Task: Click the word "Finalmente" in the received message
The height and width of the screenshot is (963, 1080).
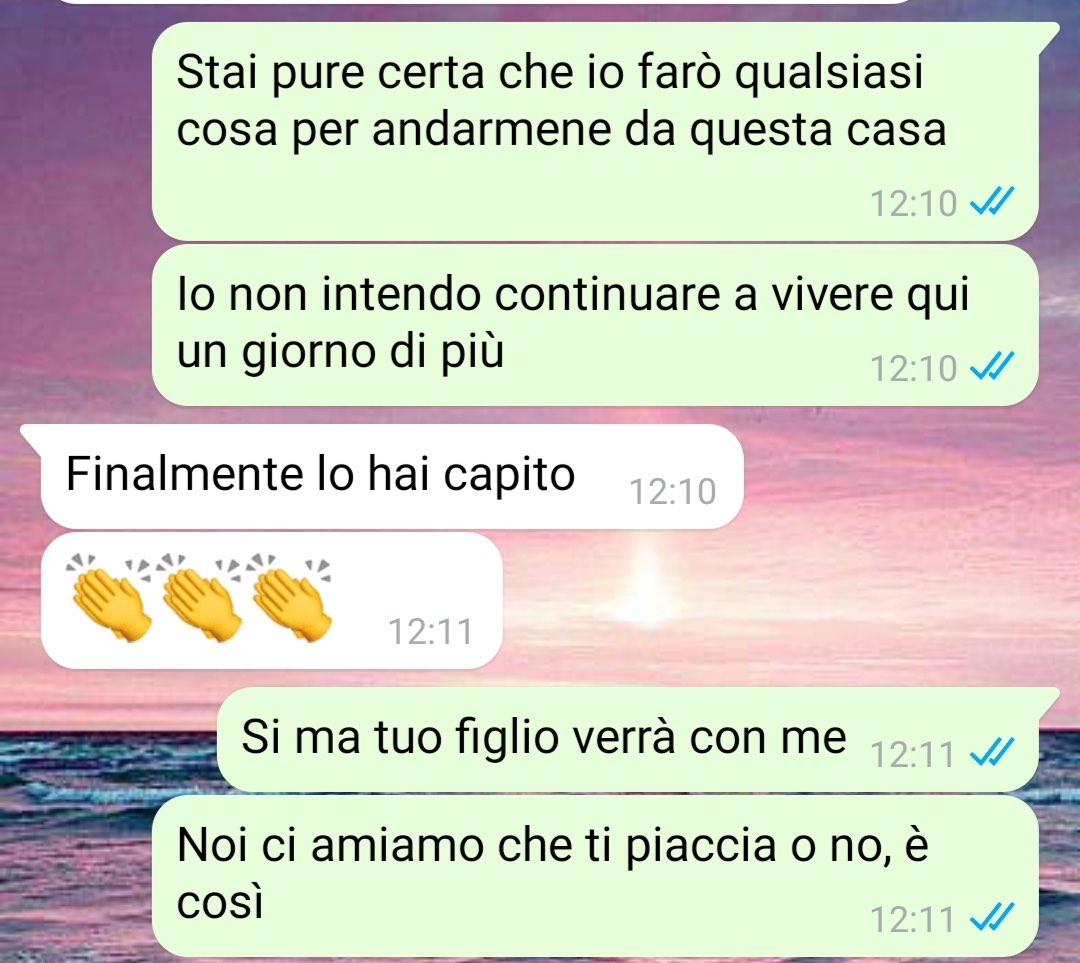Action: pyautogui.click(x=185, y=474)
